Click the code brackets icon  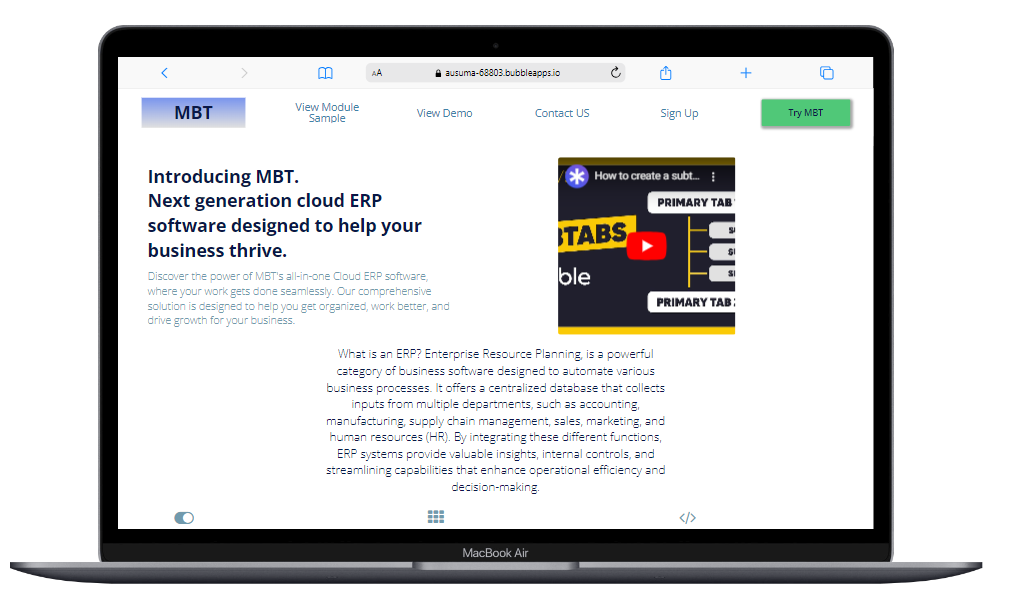(687, 518)
